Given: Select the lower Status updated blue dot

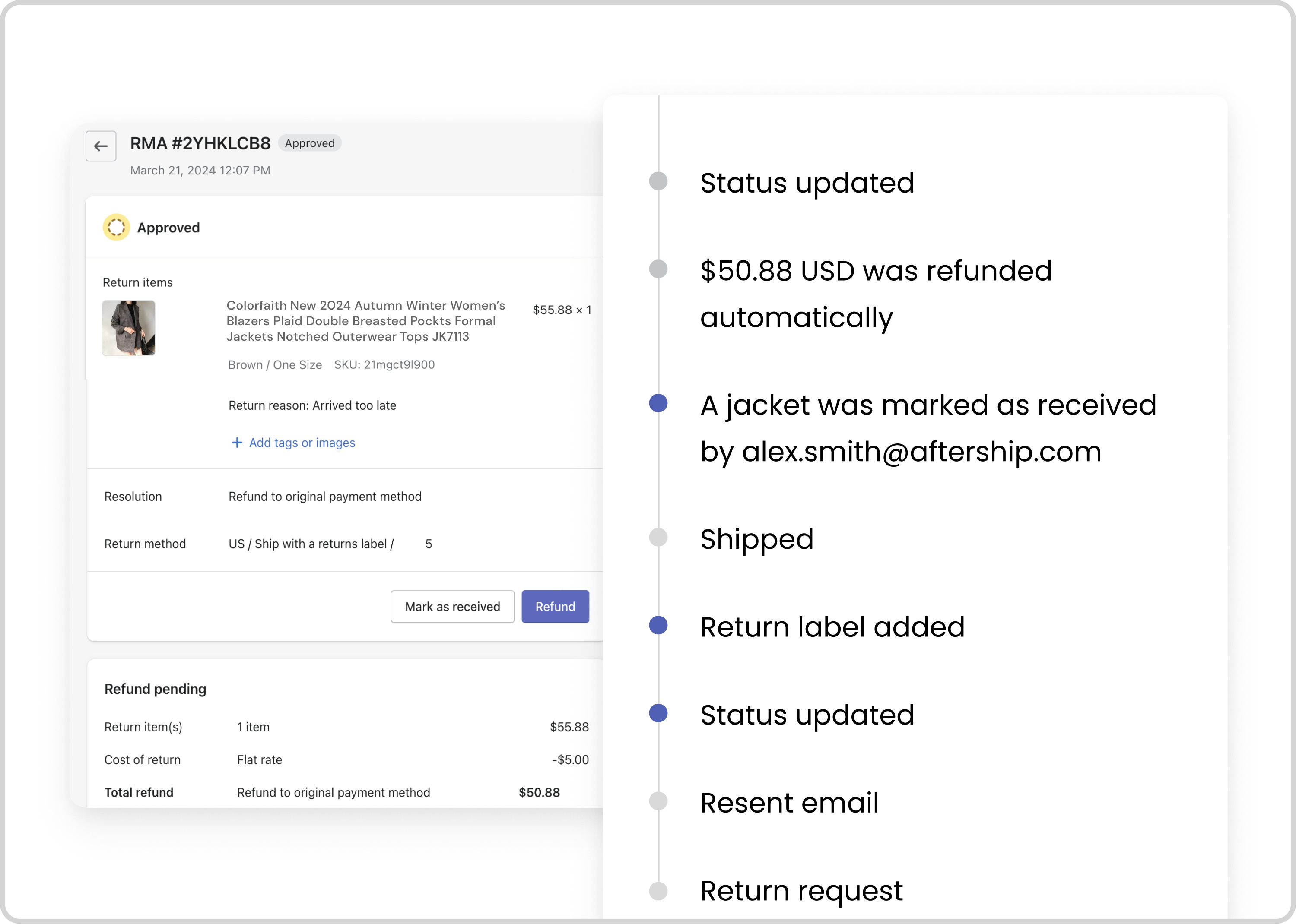Looking at the screenshot, I should pyautogui.click(x=658, y=713).
